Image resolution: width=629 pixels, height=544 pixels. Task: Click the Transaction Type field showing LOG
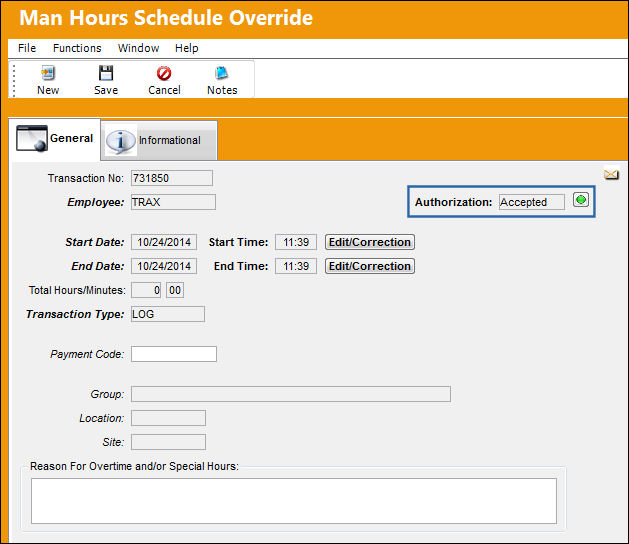(168, 314)
